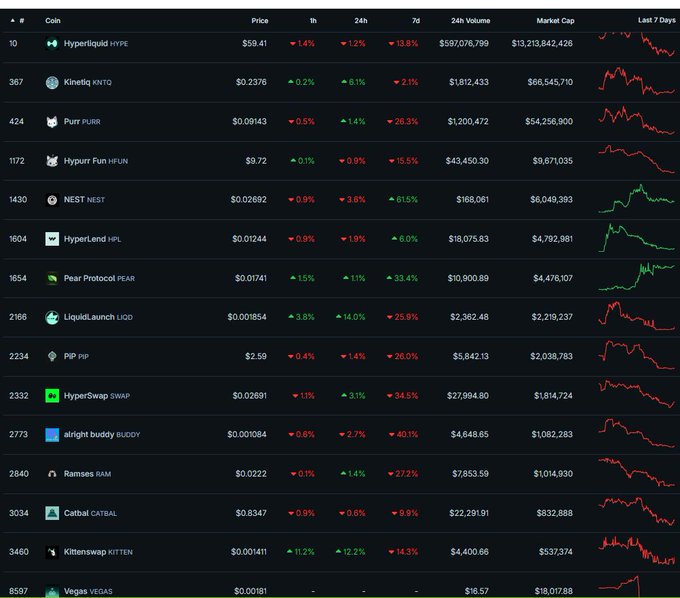Click Ramses market cap $1,014,930
The height and width of the screenshot is (598, 680).
click(x=553, y=474)
